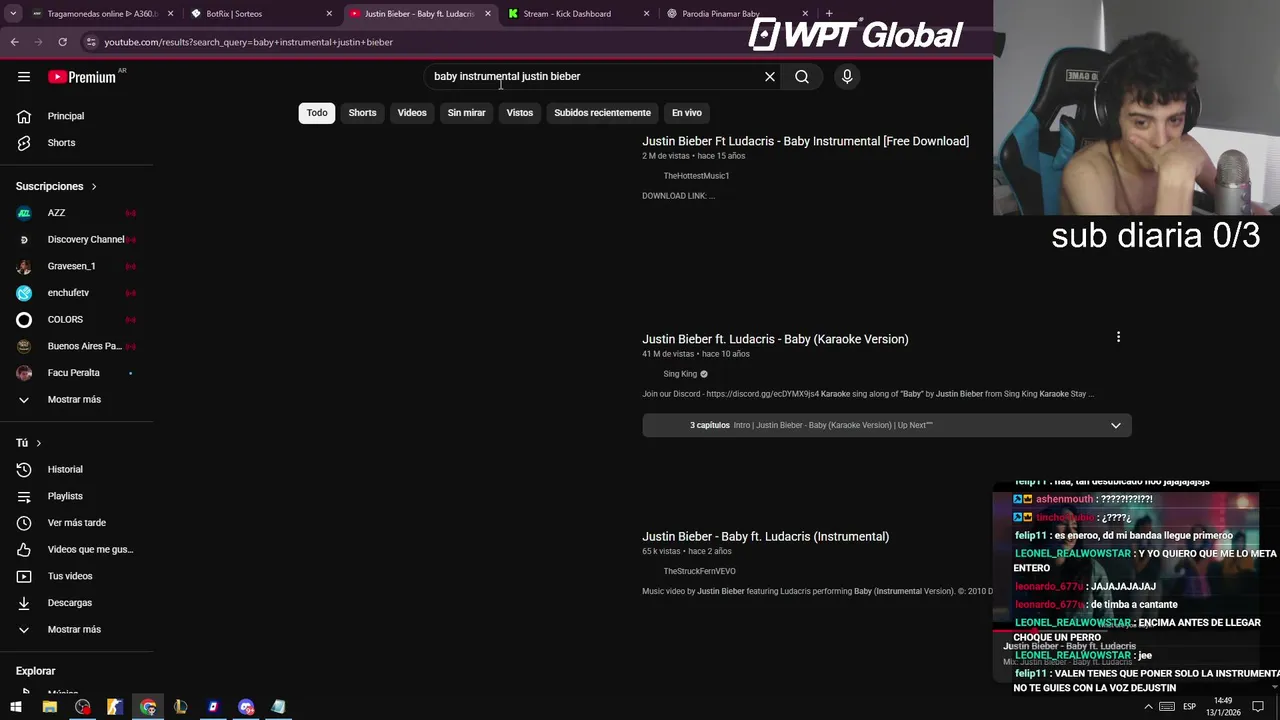Select the Sin mirar filter chip

pyautogui.click(x=466, y=113)
